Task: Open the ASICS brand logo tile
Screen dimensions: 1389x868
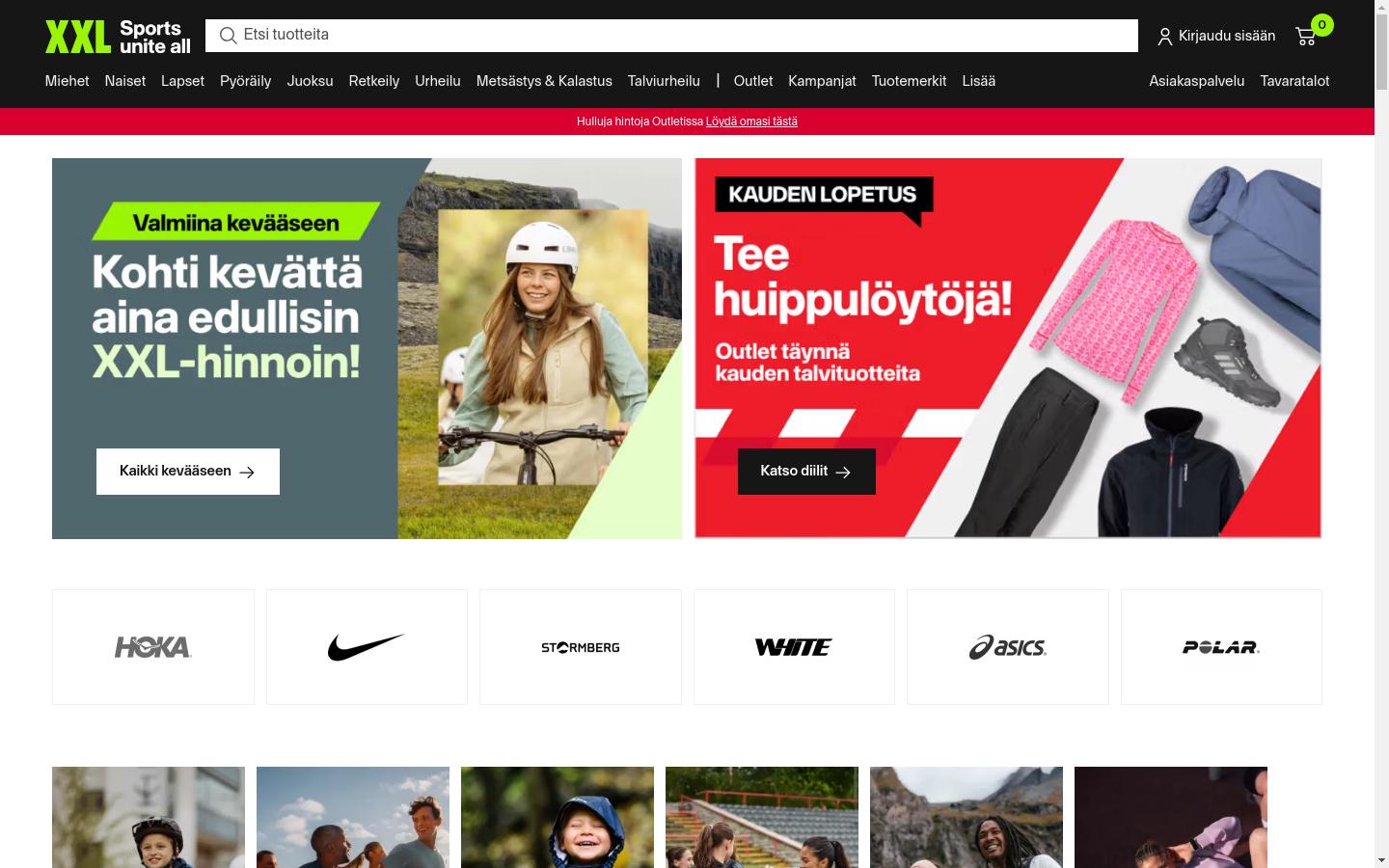Action: [1008, 647]
